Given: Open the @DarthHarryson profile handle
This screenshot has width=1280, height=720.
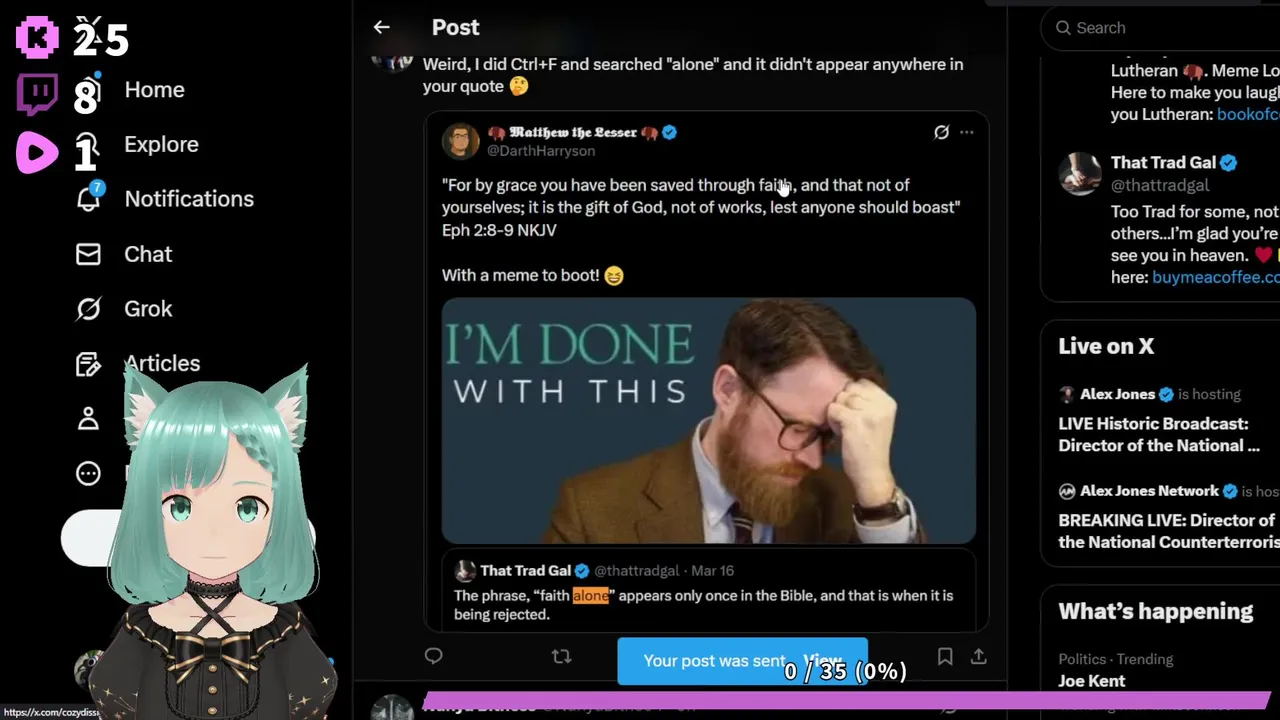Looking at the screenshot, I should coord(541,151).
